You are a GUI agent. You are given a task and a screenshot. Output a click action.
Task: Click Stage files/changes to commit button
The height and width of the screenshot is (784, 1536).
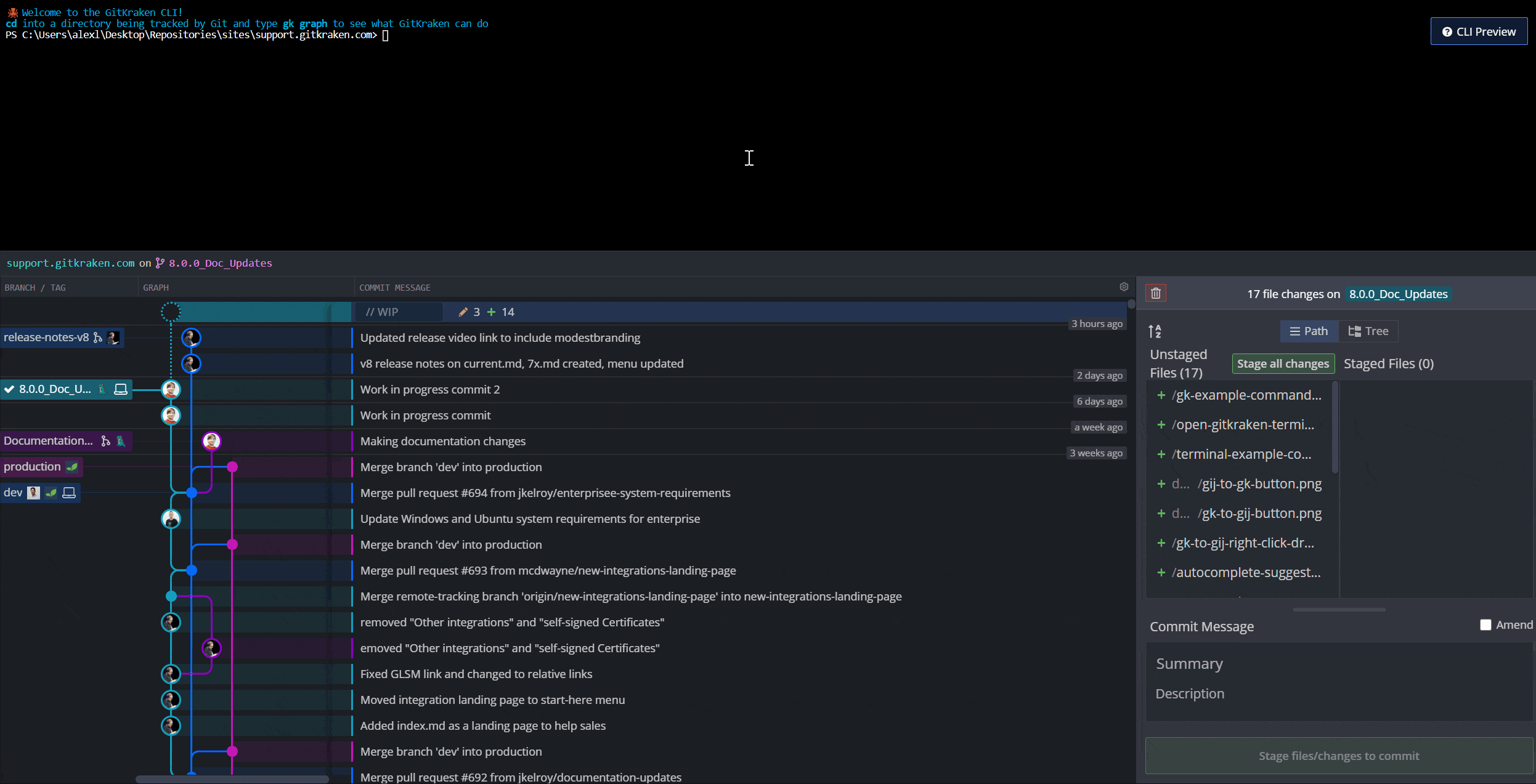coord(1338,756)
